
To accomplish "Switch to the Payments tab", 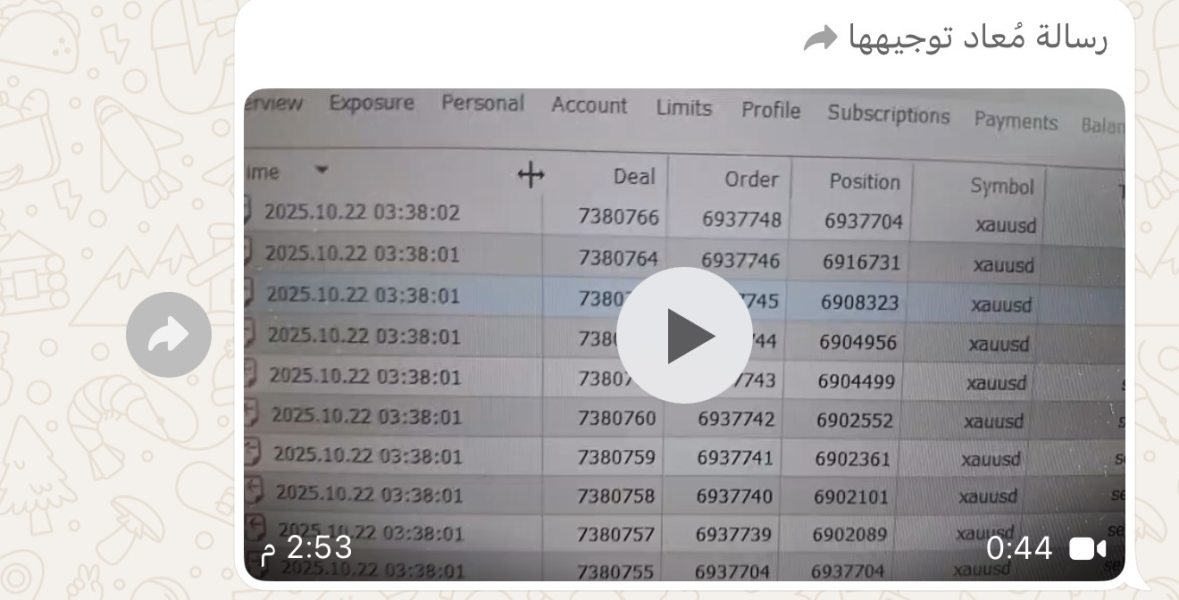I will tap(1016, 120).
